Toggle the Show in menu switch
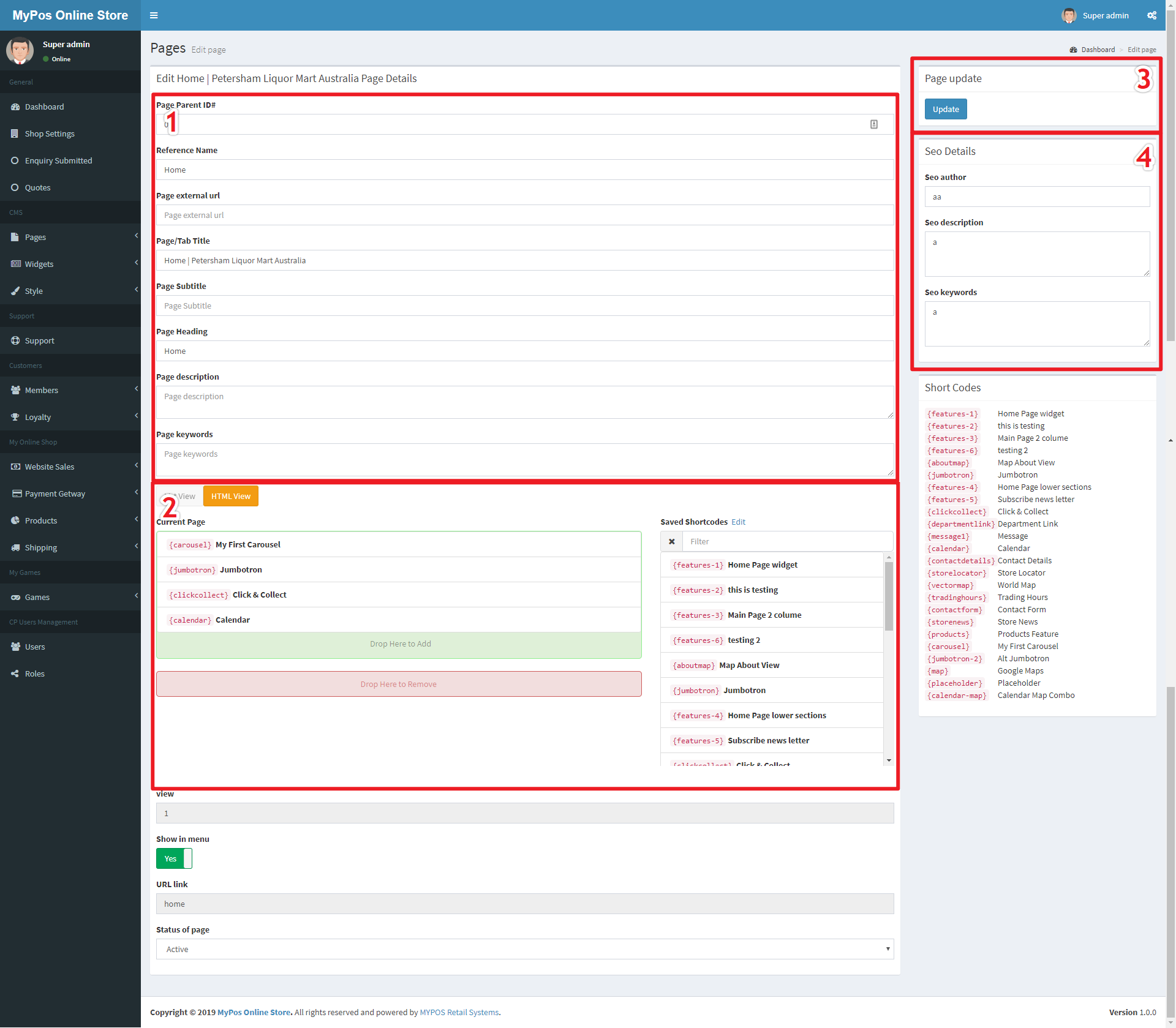 click(x=174, y=858)
